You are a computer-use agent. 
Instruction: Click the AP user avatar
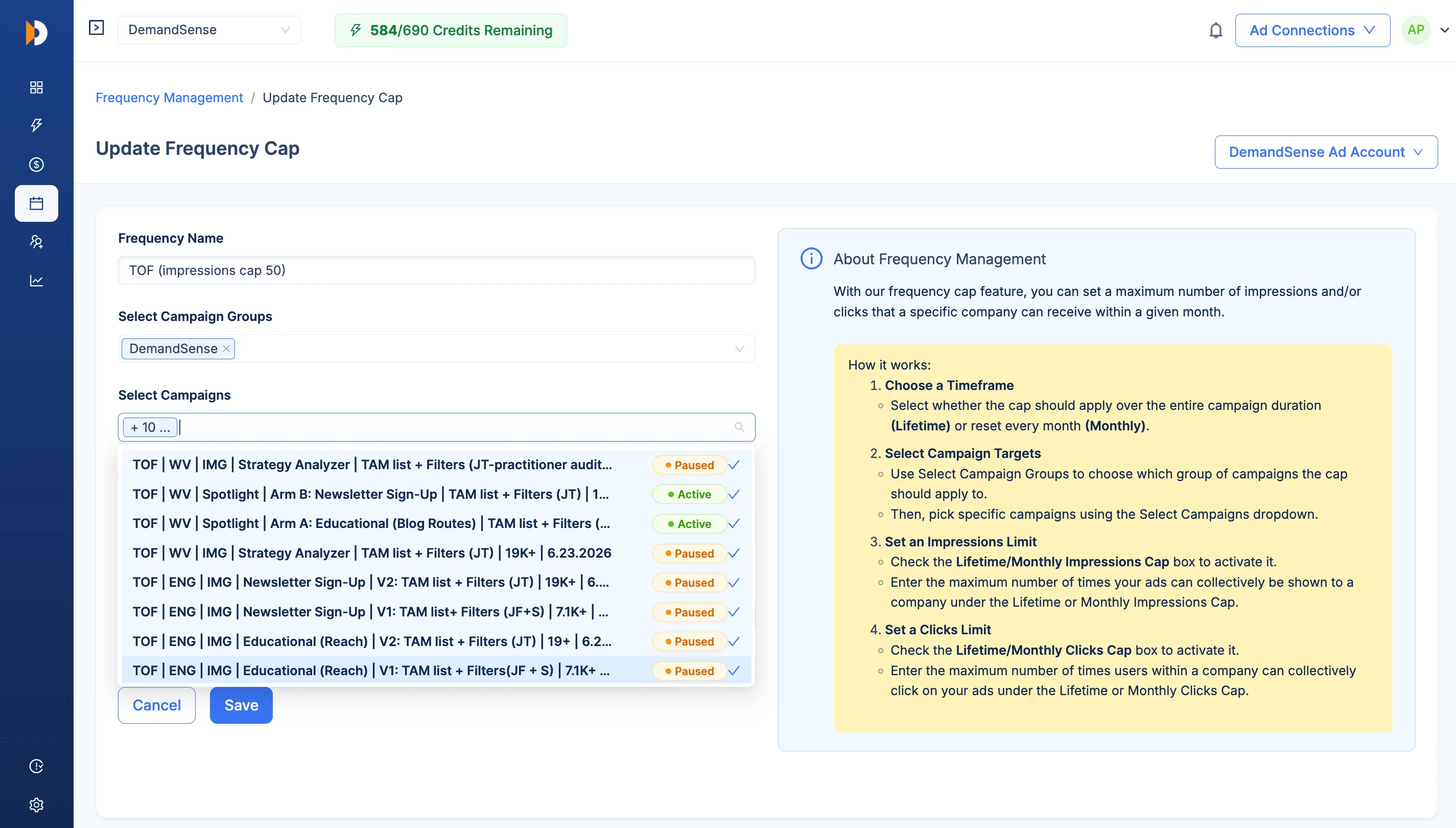[x=1416, y=30]
